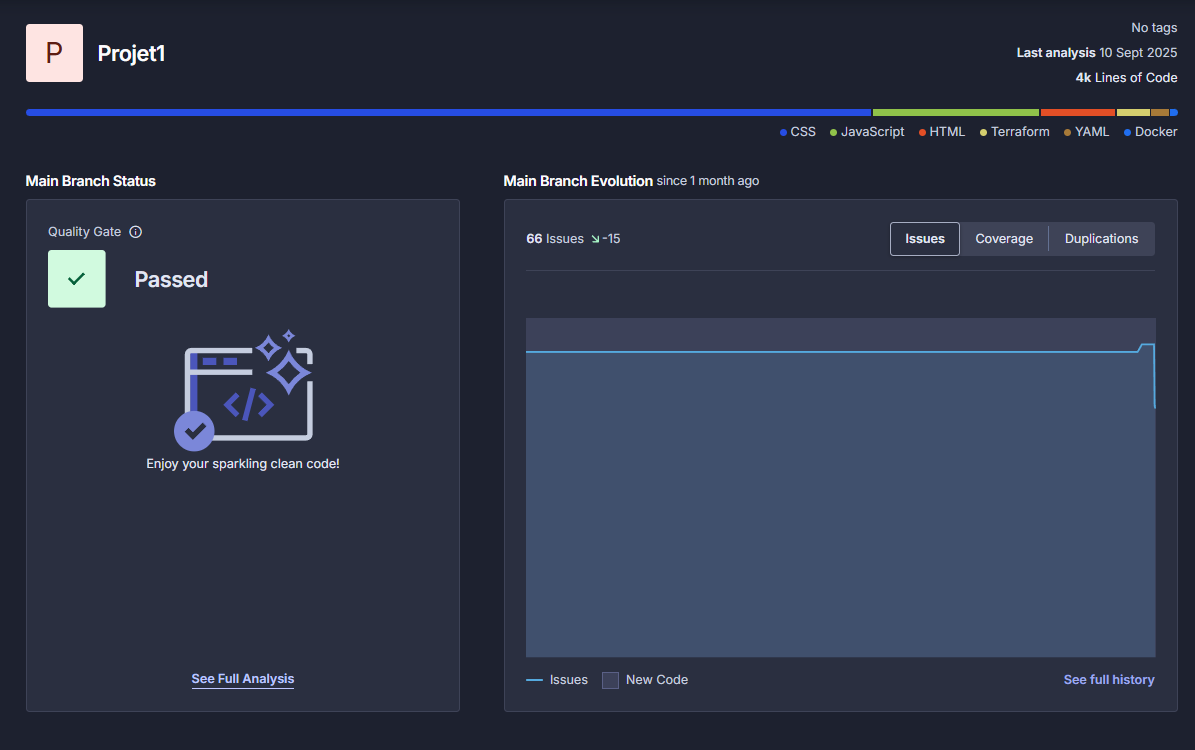Select the Issues tab
The width and height of the screenshot is (1195, 750).
[924, 239]
